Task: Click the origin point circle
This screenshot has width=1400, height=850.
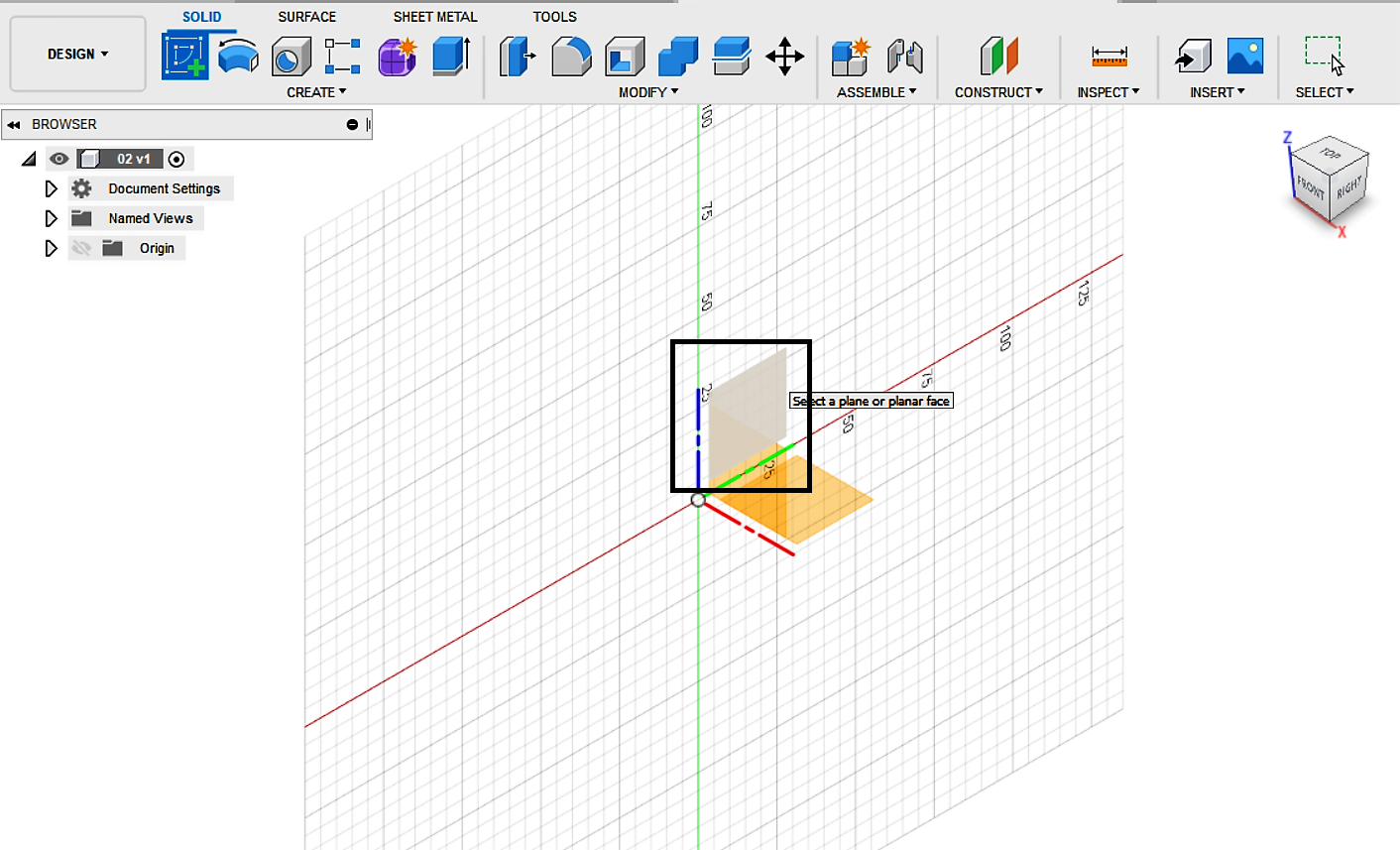Action: [x=698, y=500]
